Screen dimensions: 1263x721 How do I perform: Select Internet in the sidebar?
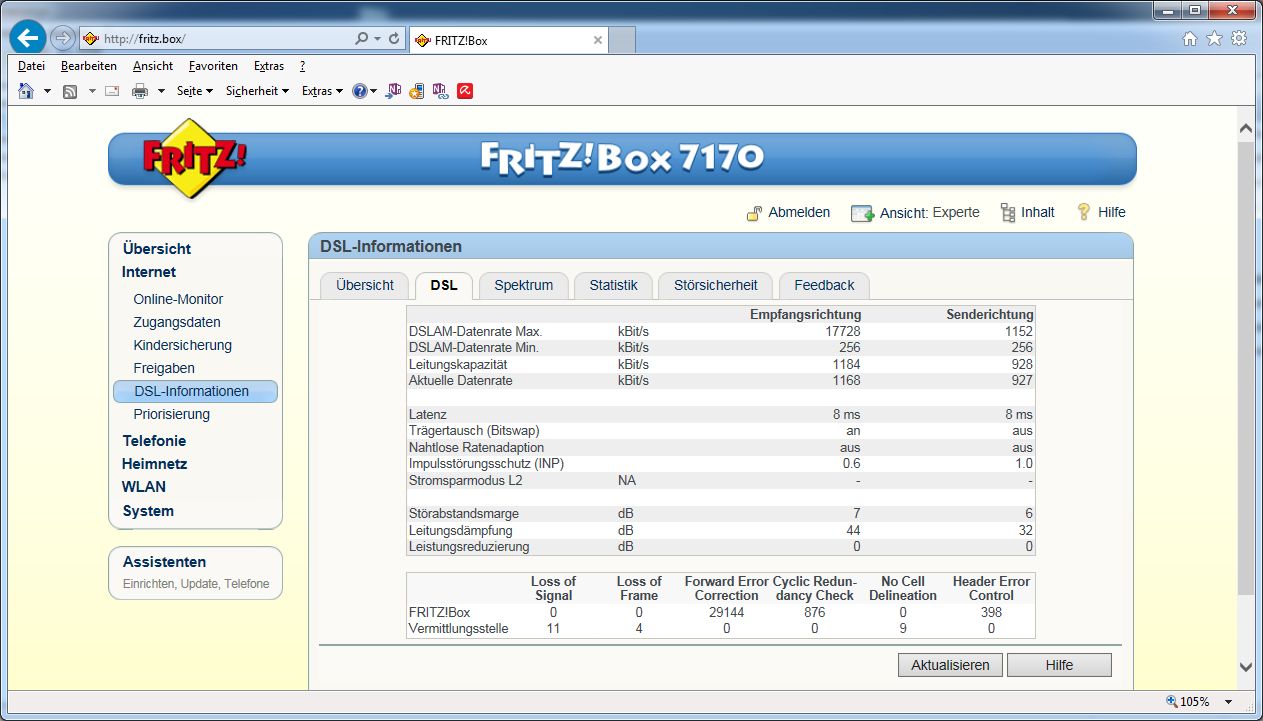[x=149, y=272]
